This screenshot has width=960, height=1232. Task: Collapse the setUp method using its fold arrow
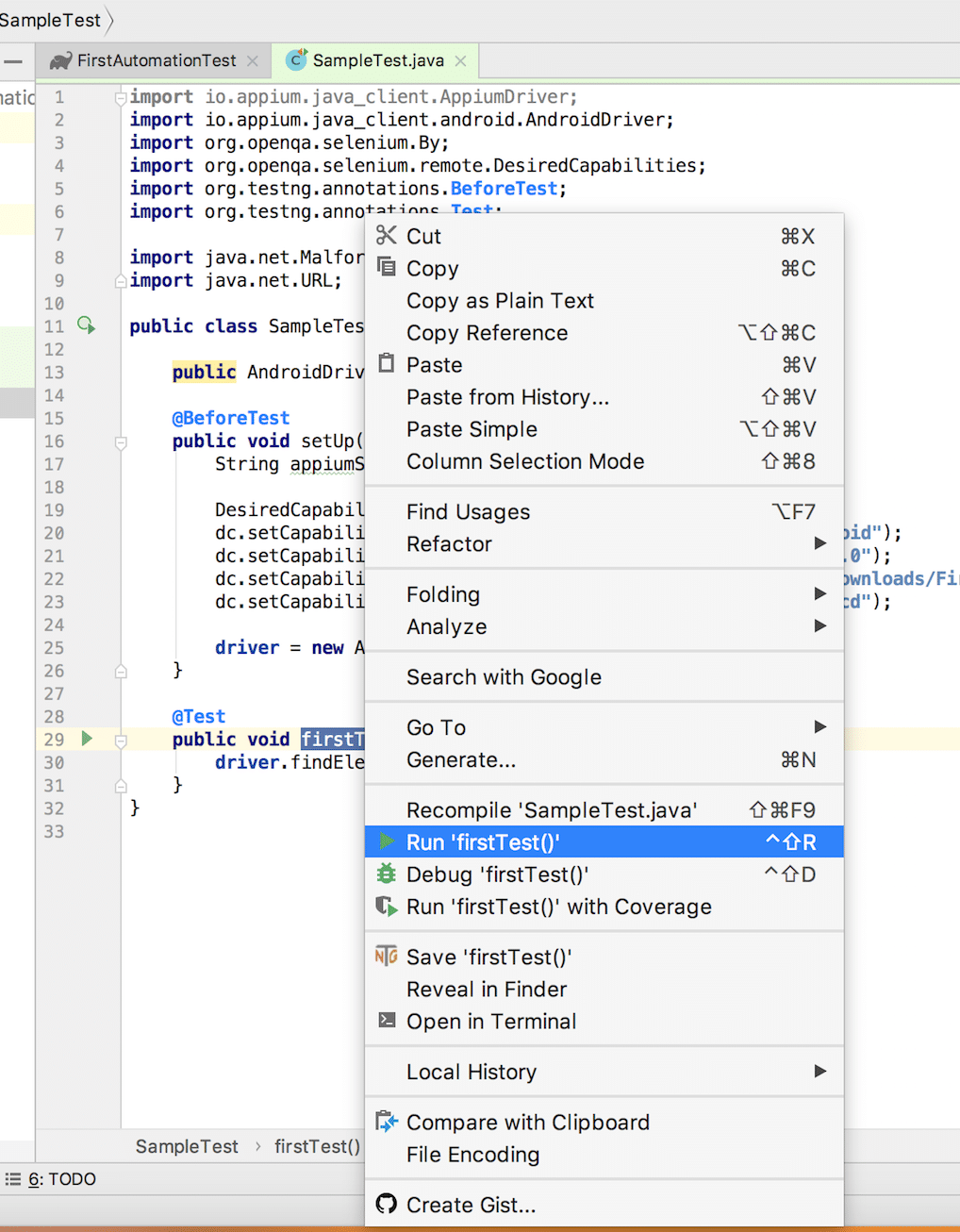point(120,441)
